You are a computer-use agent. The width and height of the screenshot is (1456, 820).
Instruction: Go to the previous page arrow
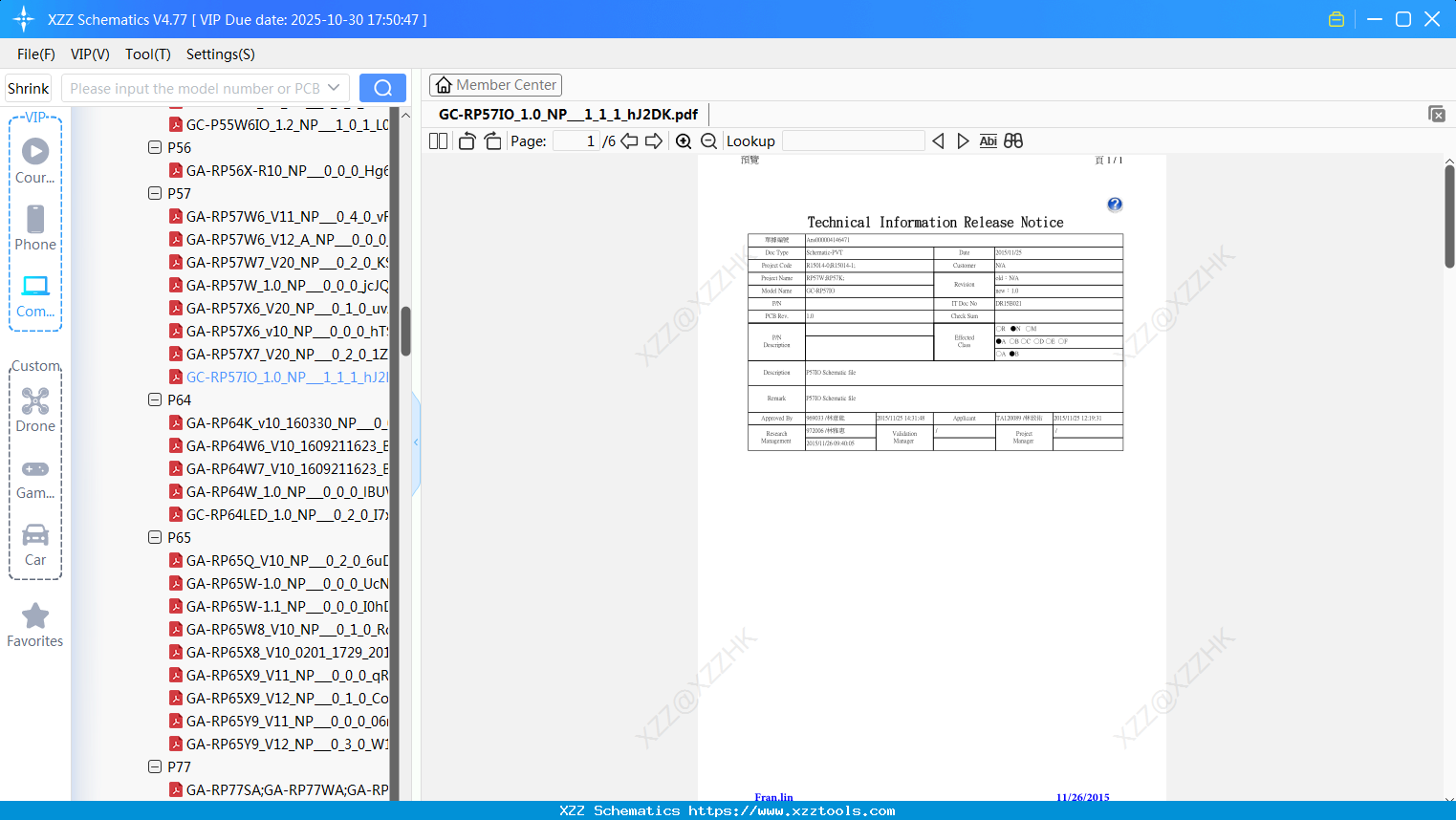coord(629,141)
